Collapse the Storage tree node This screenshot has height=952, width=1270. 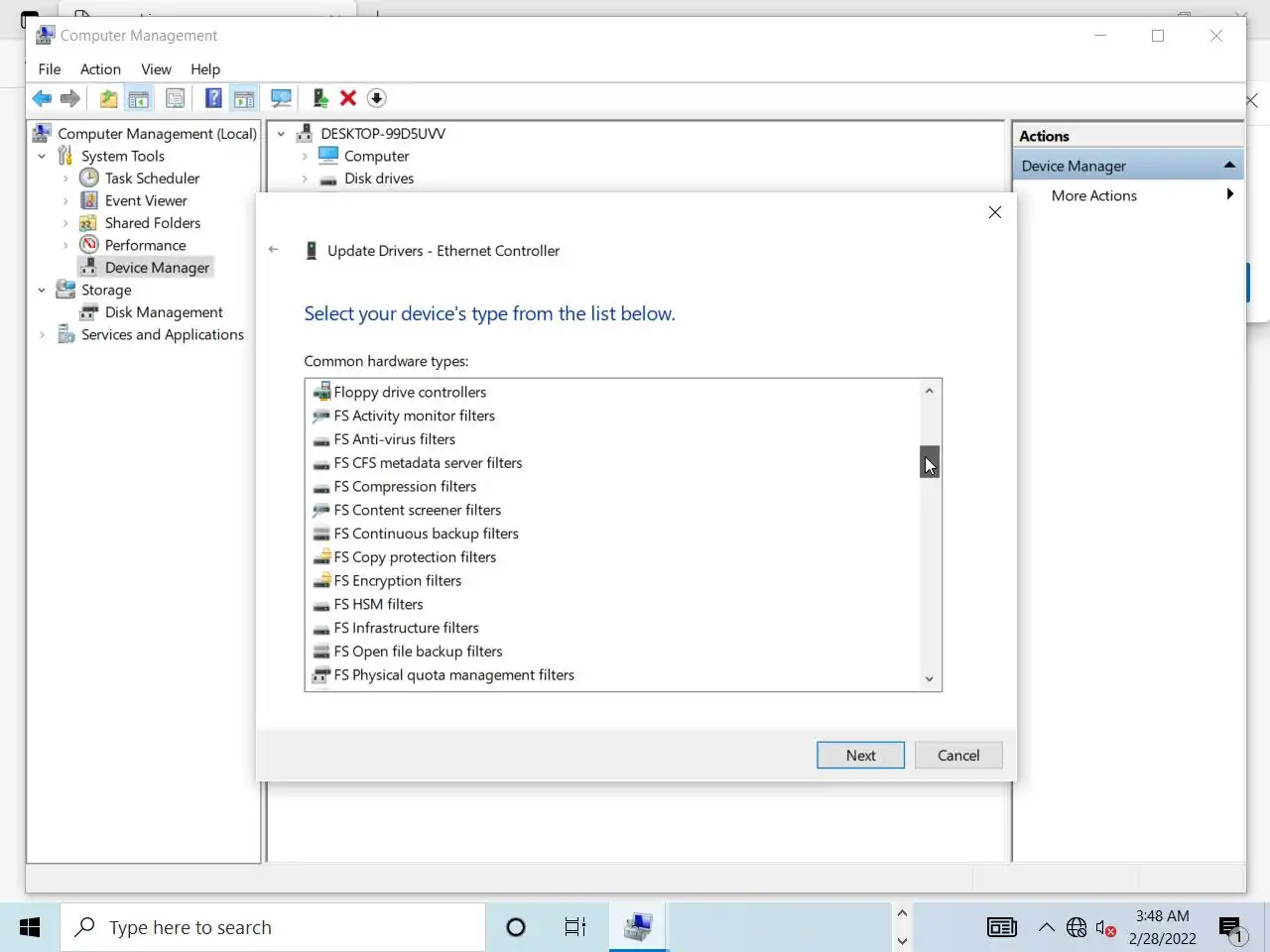(42, 291)
